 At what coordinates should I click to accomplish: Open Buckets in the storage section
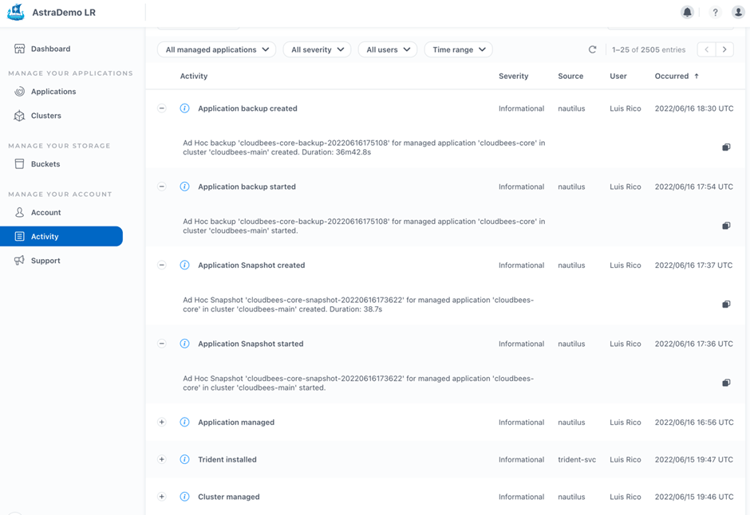point(45,164)
